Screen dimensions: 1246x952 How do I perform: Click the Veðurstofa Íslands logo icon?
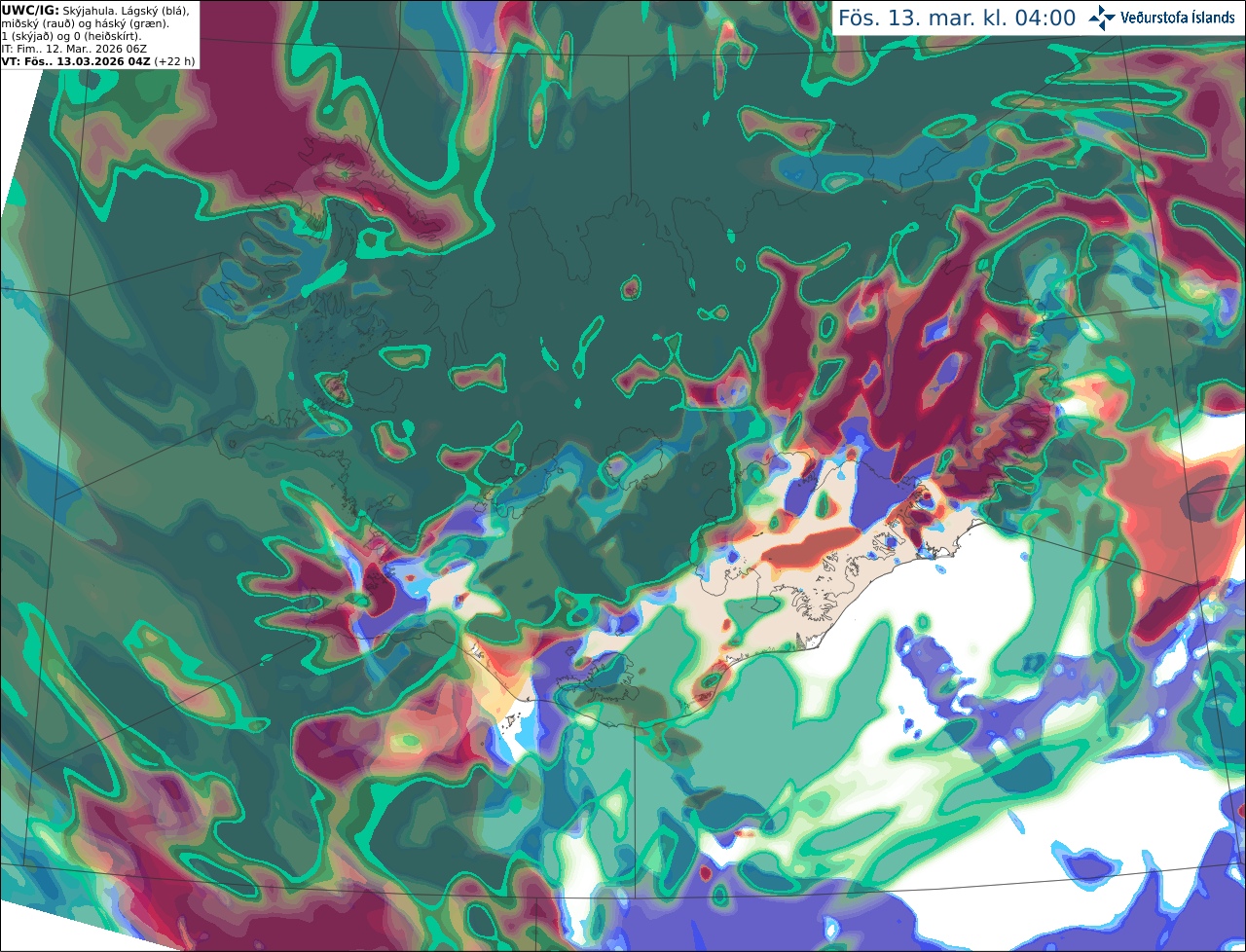[x=1102, y=18]
